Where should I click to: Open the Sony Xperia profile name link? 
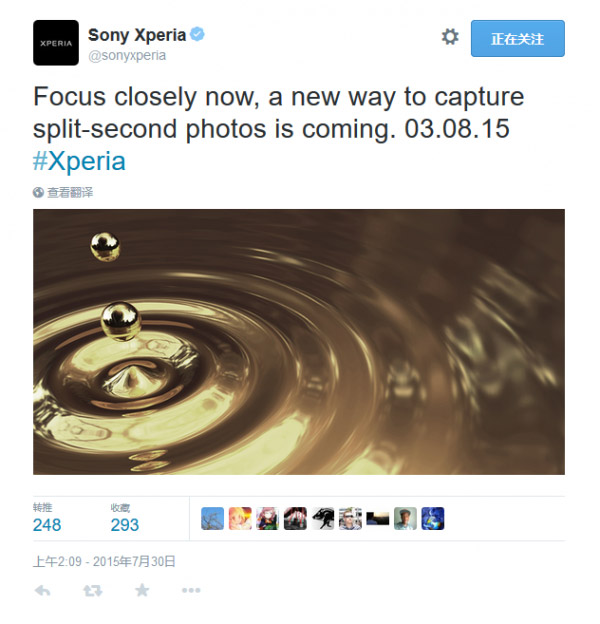(x=137, y=34)
